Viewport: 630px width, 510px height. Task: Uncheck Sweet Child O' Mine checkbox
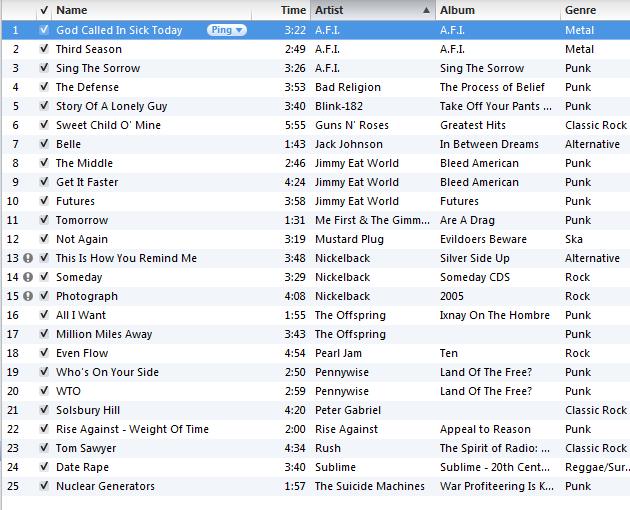[x=44, y=125]
